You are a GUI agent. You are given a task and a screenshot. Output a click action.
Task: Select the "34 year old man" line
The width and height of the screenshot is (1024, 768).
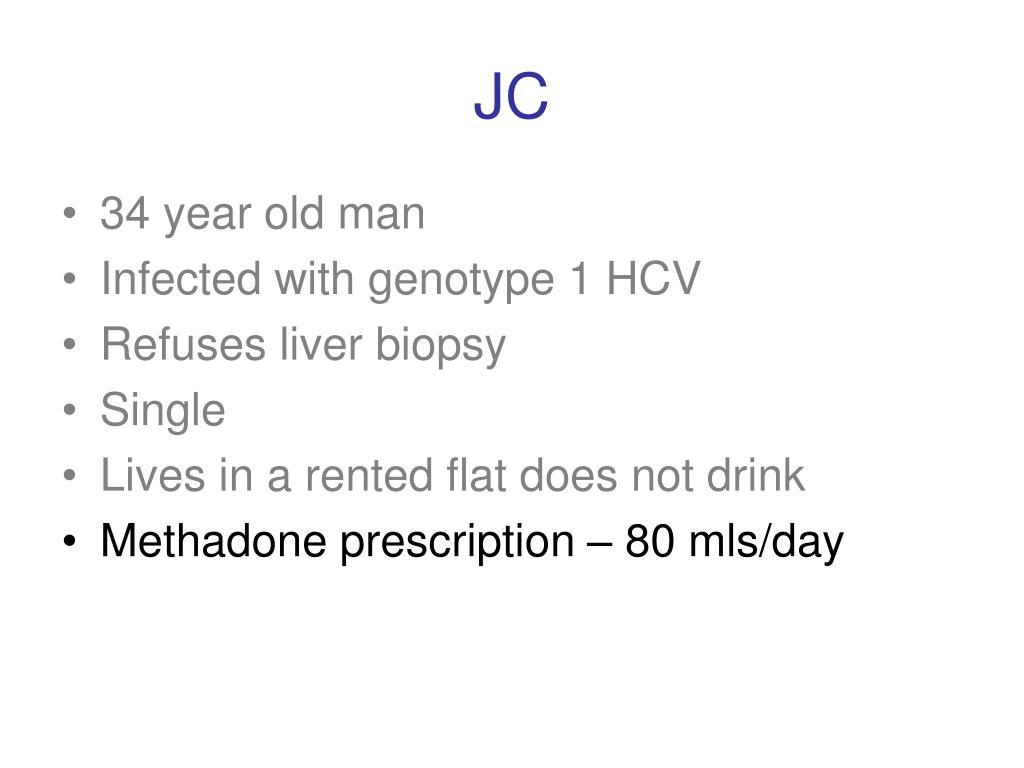coord(263,214)
